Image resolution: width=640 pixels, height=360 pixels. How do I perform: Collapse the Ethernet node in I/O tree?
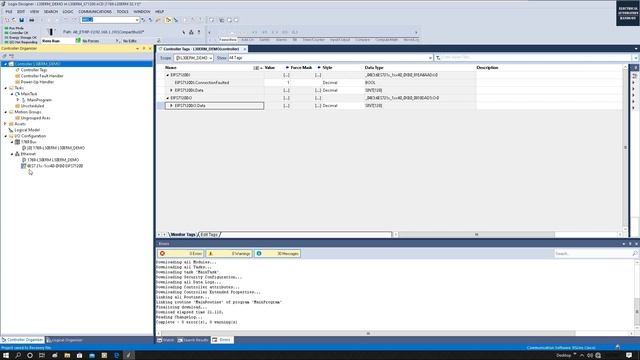pyautogui.click(x=12, y=154)
